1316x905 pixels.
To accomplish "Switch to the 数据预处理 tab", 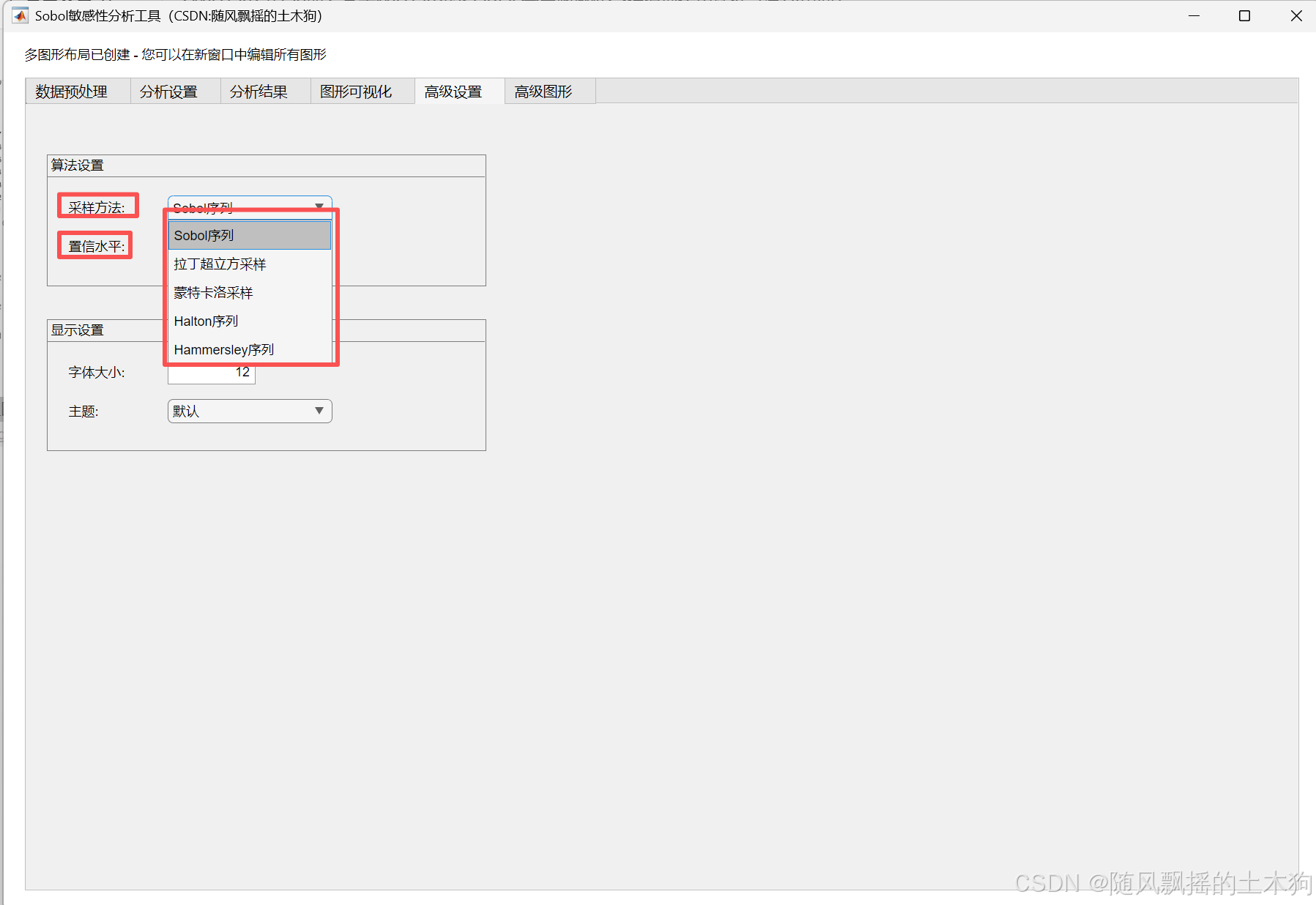I will click(x=78, y=91).
